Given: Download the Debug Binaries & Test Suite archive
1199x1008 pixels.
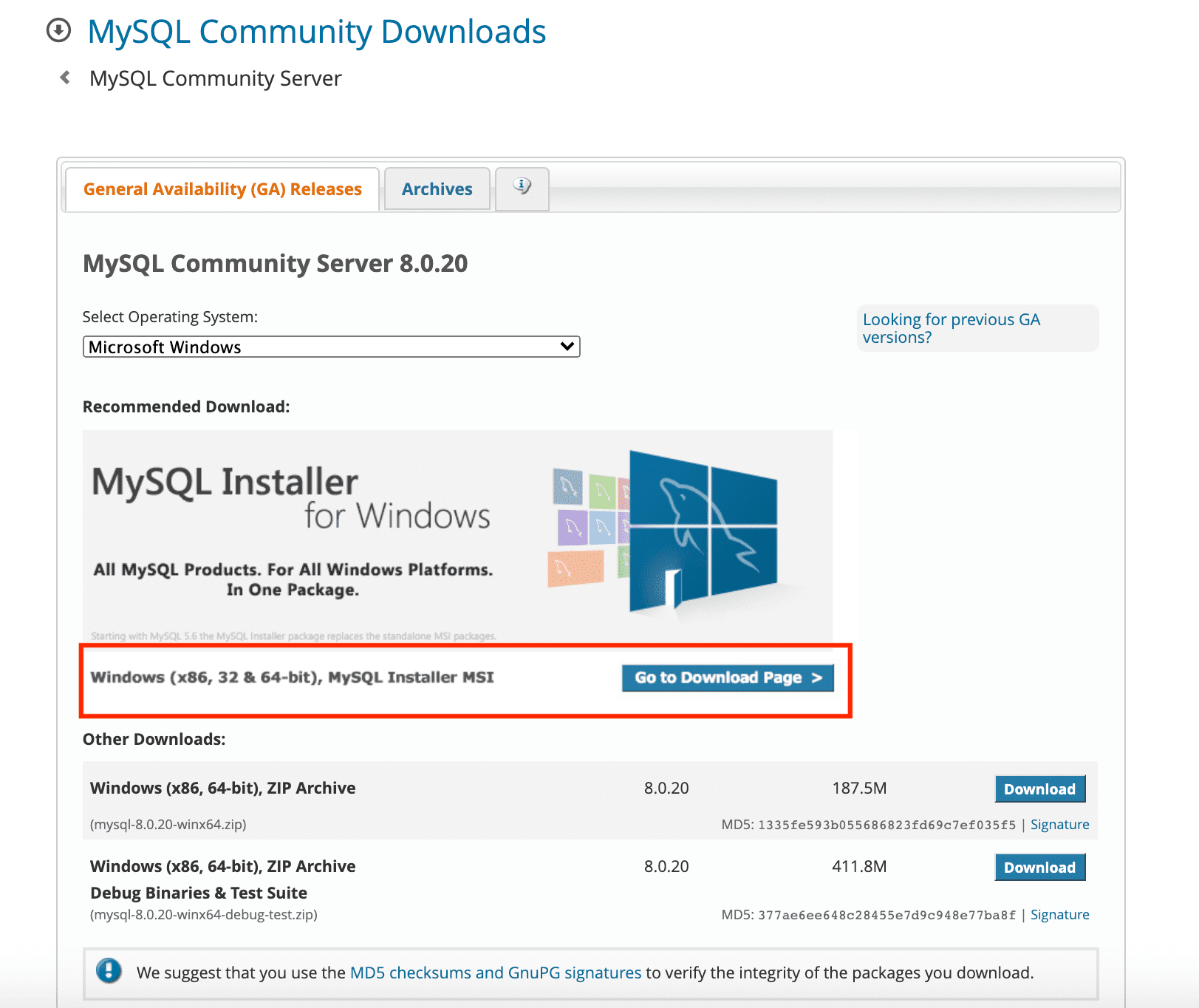Looking at the screenshot, I should coord(1039,867).
